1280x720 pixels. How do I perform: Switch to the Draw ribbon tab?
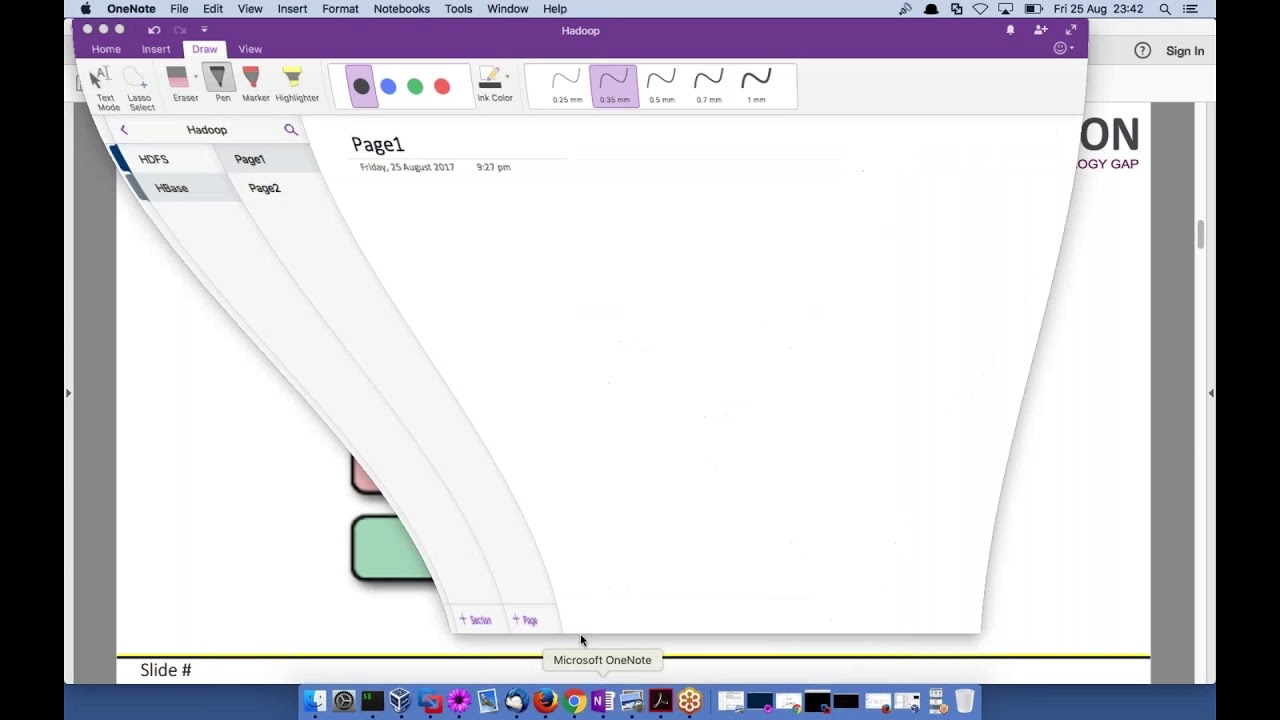pos(205,49)
